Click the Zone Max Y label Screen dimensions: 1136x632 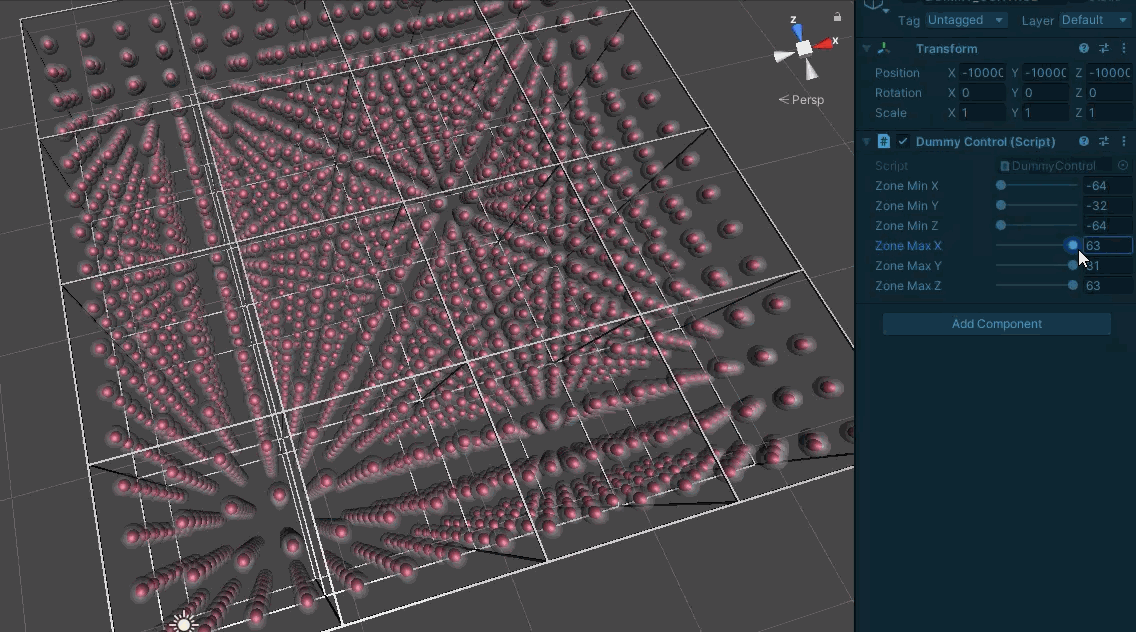click(908, 266)
